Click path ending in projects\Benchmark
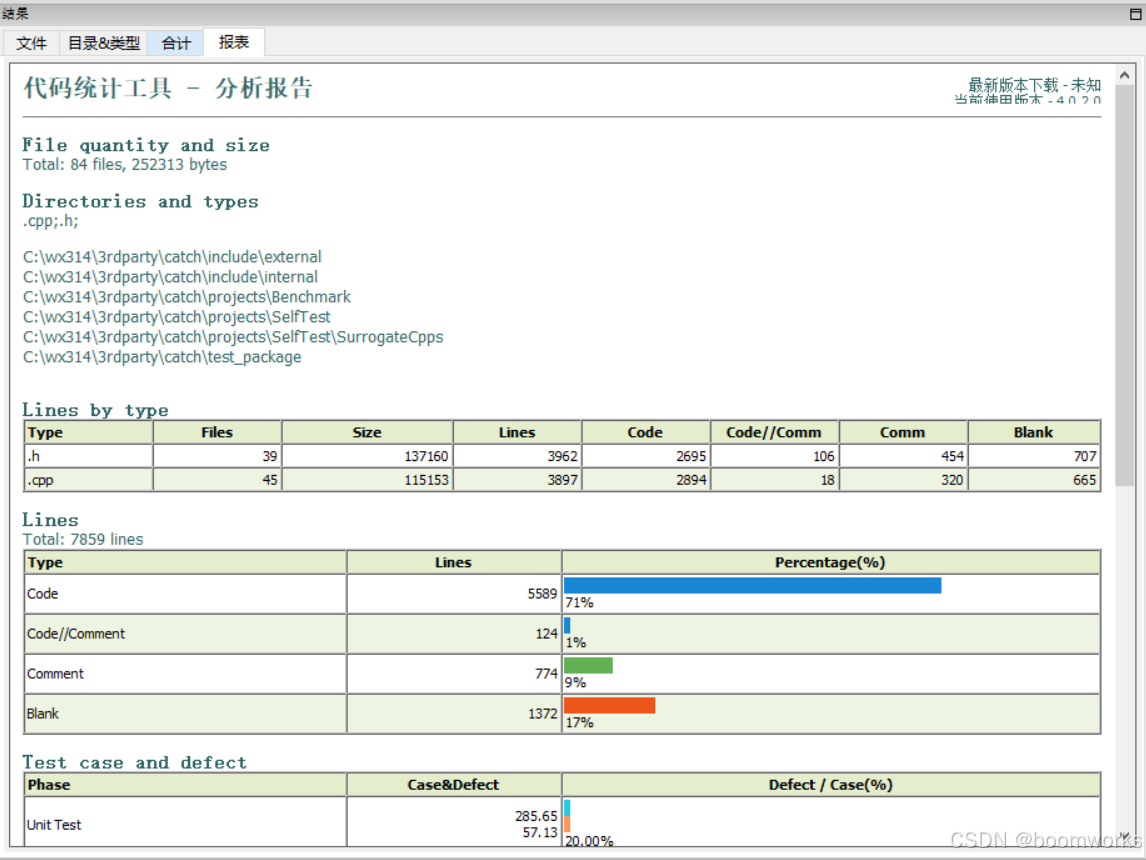The width and height of the screenshot is (1146, 860). tap(186, 297)
